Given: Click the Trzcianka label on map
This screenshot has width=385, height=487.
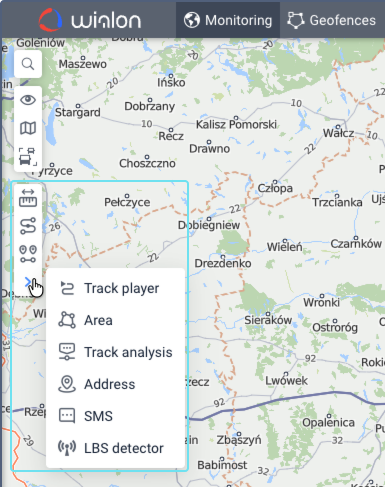Looking at the screenshot, I should tap(337, 202).
